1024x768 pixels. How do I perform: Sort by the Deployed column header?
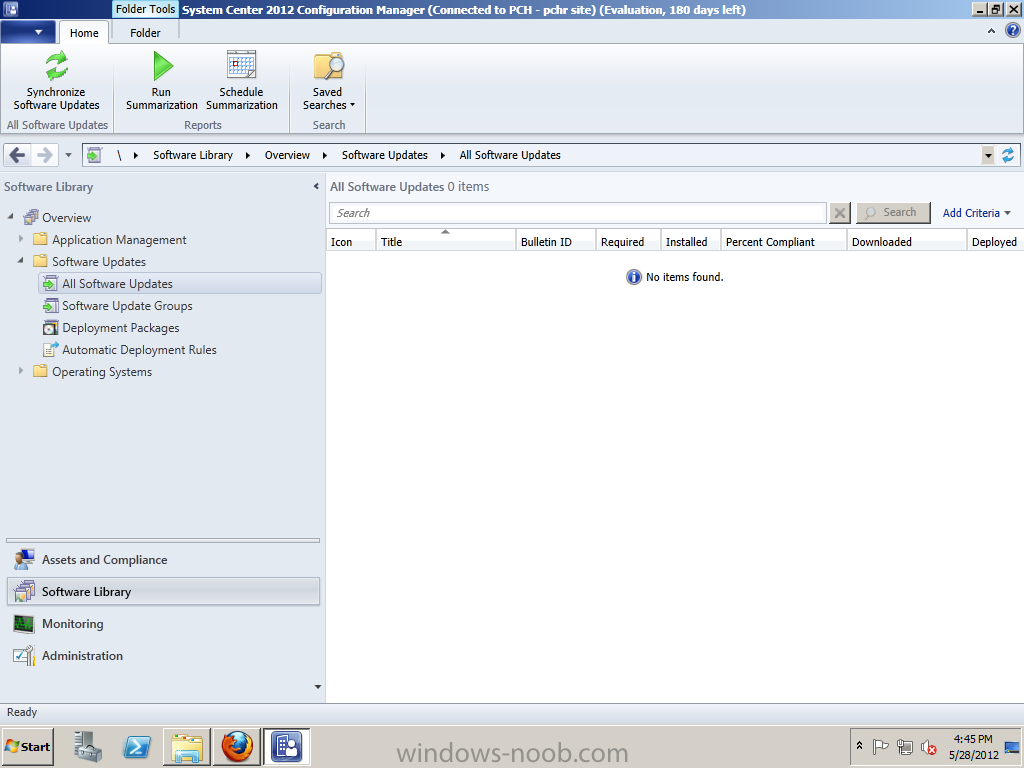(995, 241)
